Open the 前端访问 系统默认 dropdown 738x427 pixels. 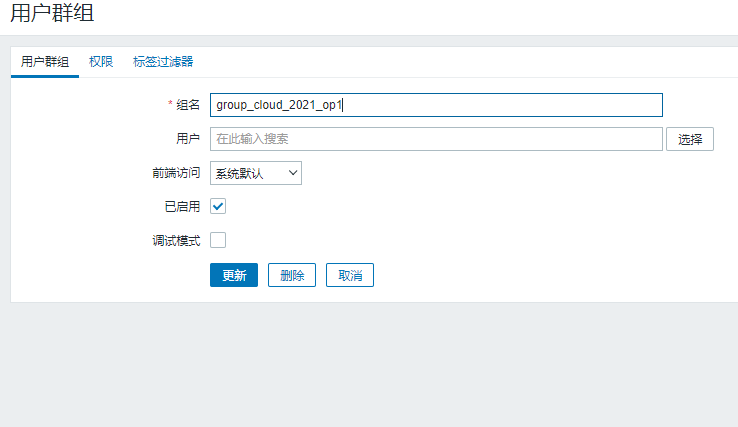coord(255,173)
